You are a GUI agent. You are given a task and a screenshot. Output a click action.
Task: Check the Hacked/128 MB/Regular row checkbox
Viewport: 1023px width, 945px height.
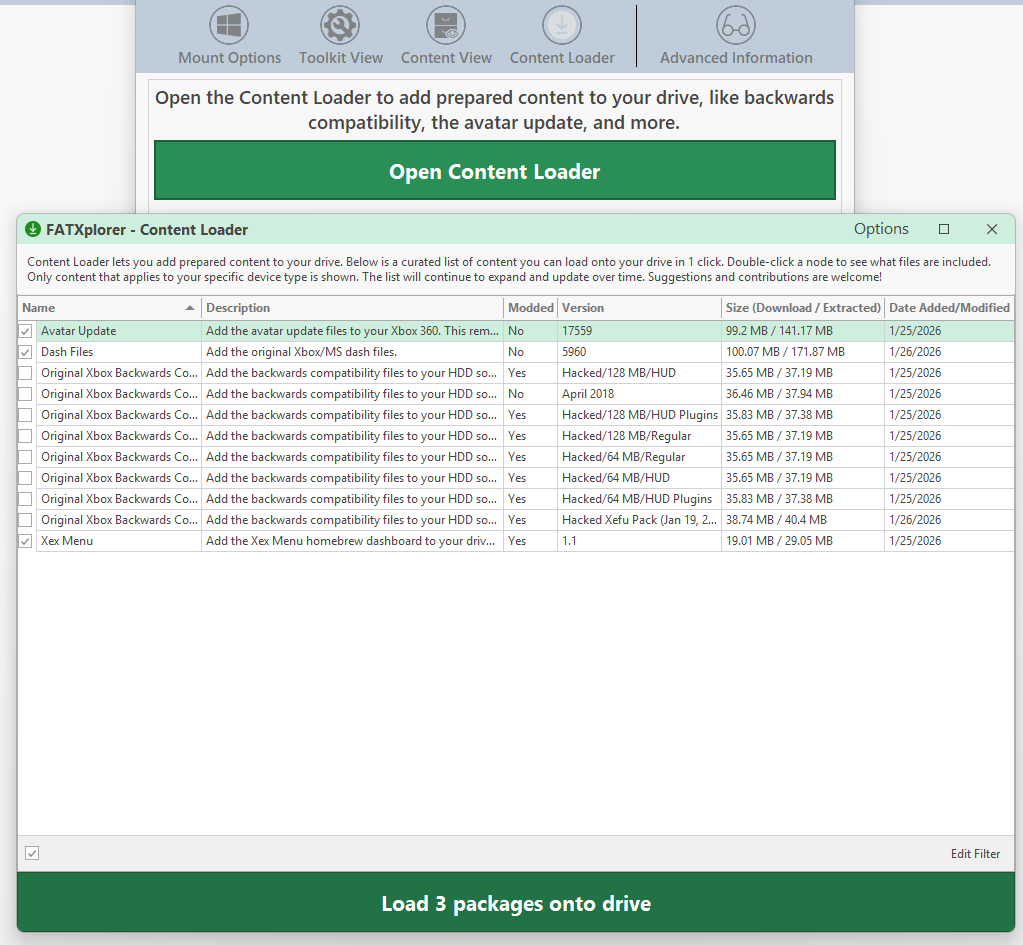(25, 436)
